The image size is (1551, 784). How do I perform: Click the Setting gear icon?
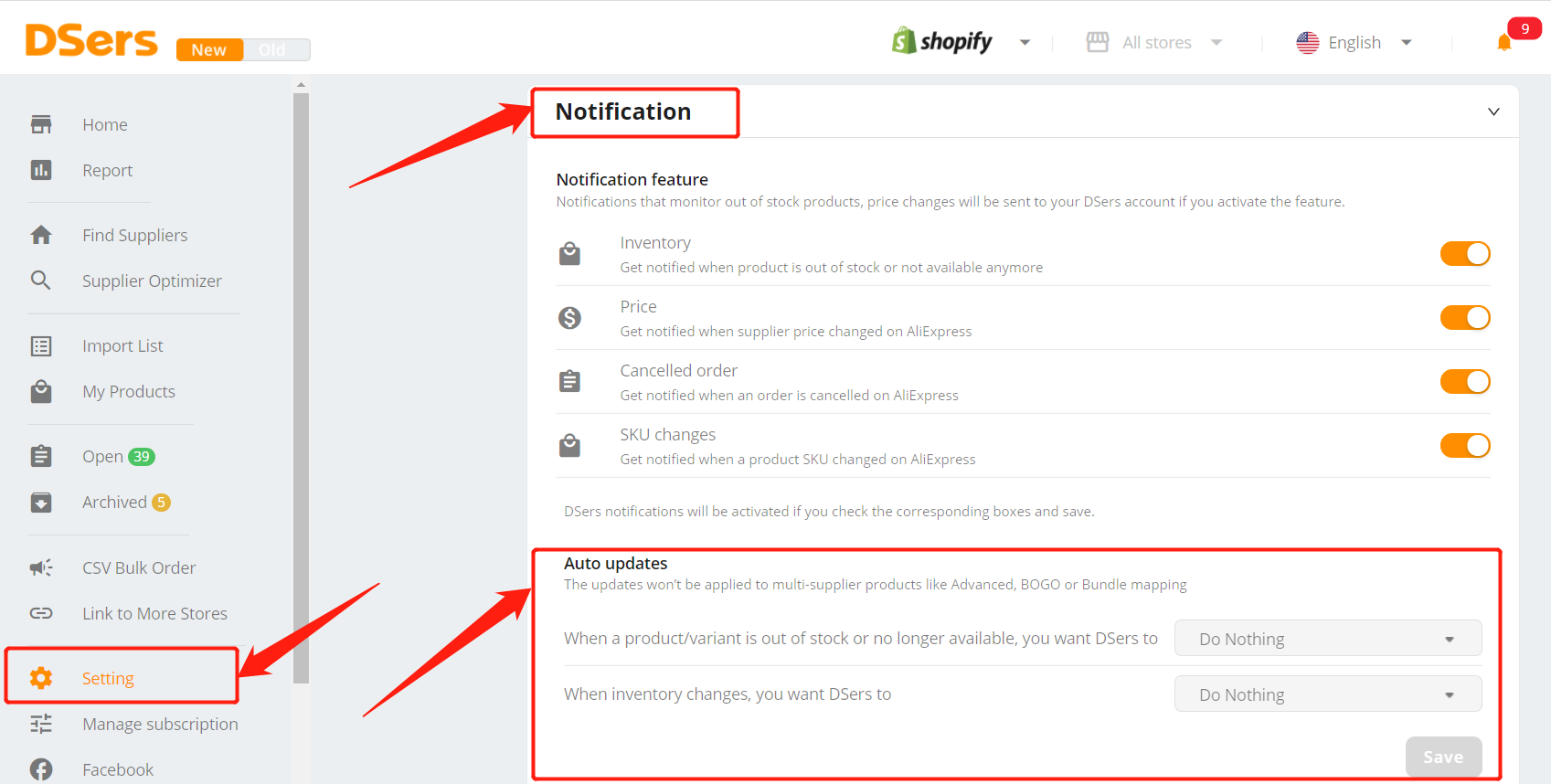click(x=41, y=678)
